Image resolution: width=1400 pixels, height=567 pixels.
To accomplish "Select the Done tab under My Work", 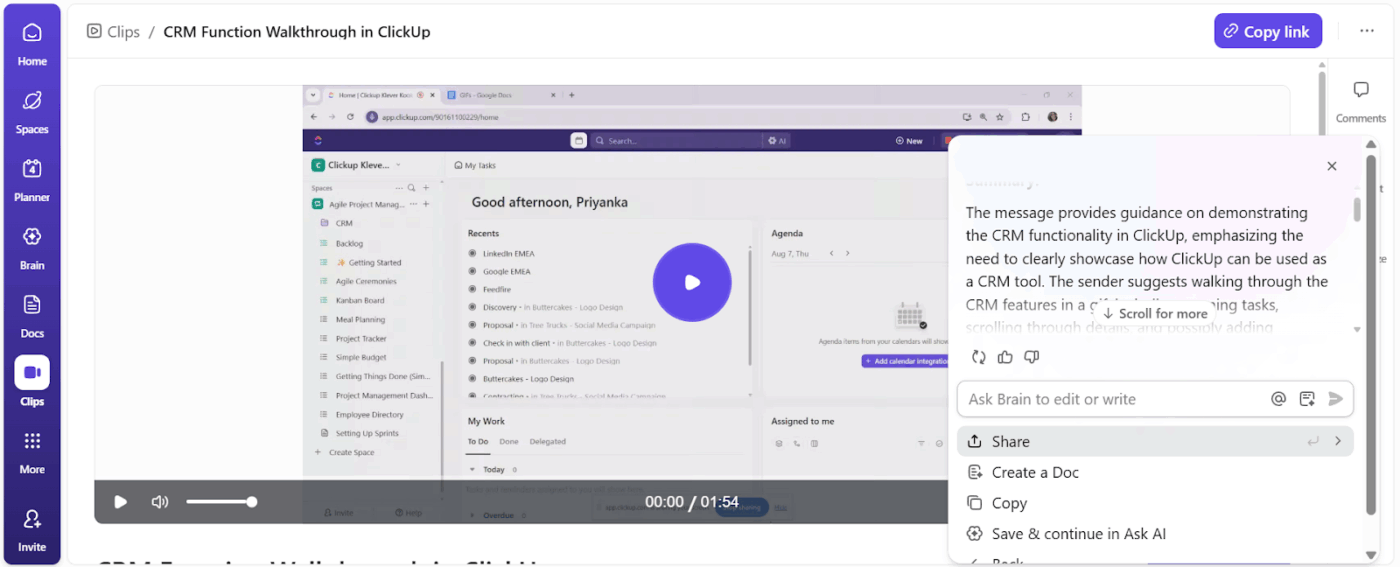I will coord(509,441).
